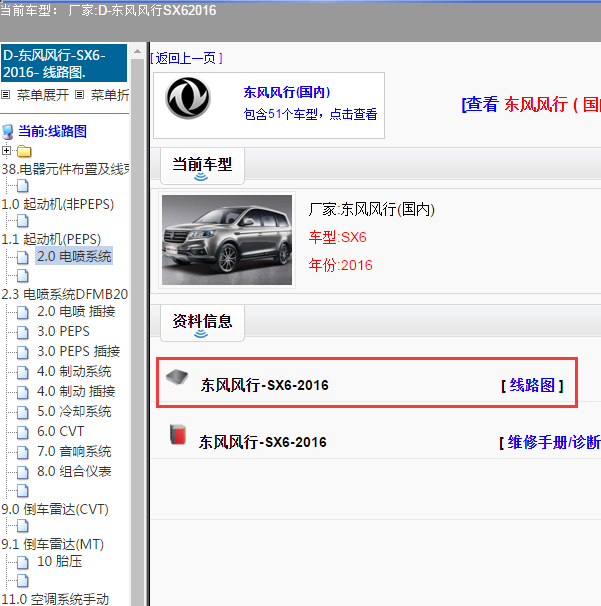Select the 当前车型 tab
Image resolution: width=601 pixels, height=606 pixels.
pyautogui.click(x=202, y=165)
